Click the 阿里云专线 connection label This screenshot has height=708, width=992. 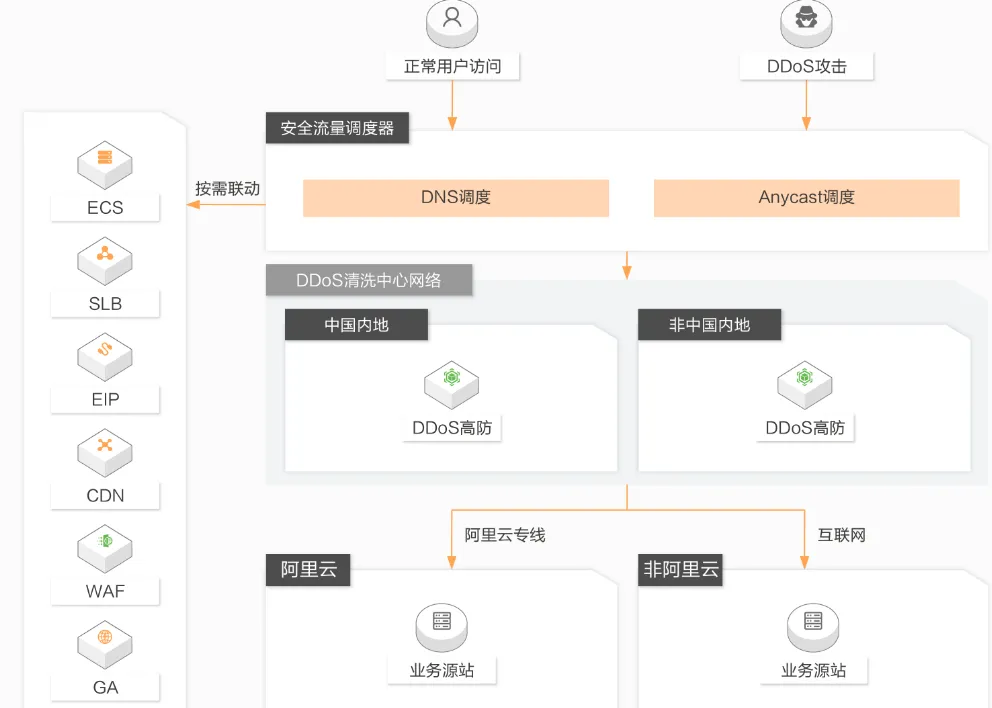[x=503, y=535]
